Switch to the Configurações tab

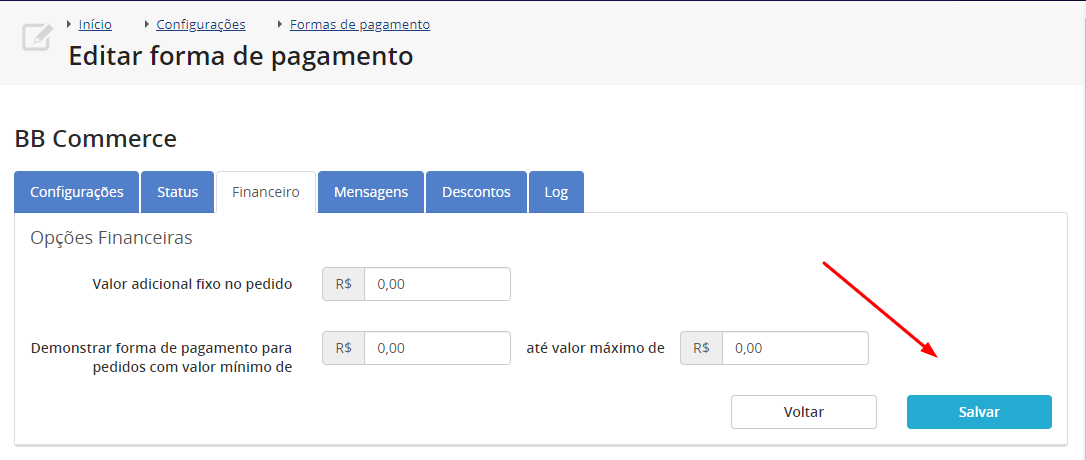pyautogui.click(x=77, y=192)
